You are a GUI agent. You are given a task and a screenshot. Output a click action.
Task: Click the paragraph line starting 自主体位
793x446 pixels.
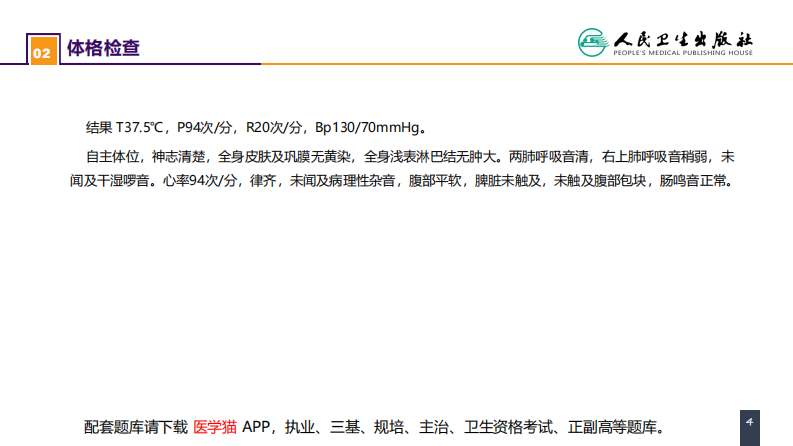pyautogui.click(x=410, y=157)
